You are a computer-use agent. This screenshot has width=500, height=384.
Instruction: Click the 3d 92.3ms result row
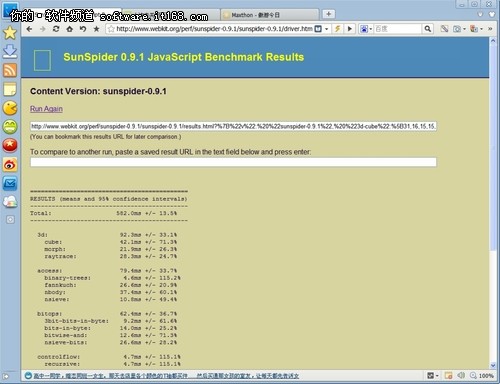(107, 235)
